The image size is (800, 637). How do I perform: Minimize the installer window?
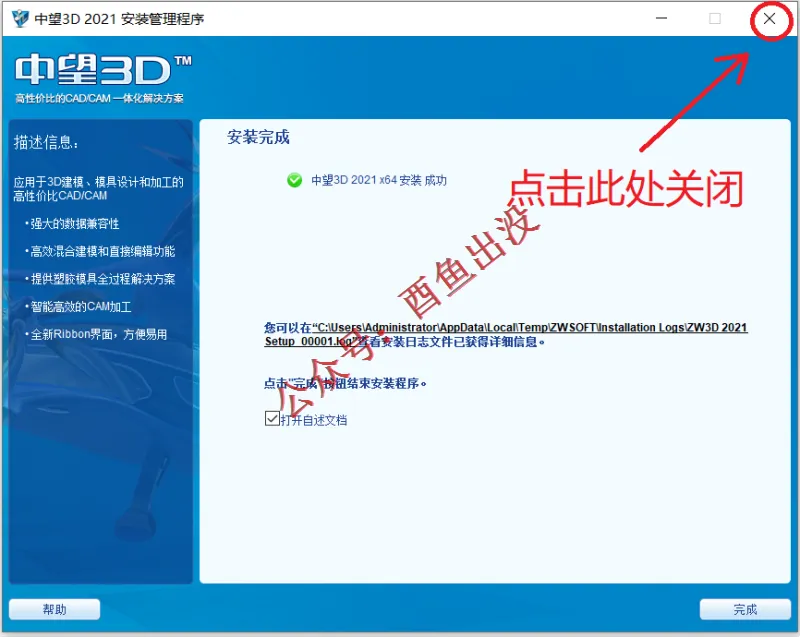[661, 19]
